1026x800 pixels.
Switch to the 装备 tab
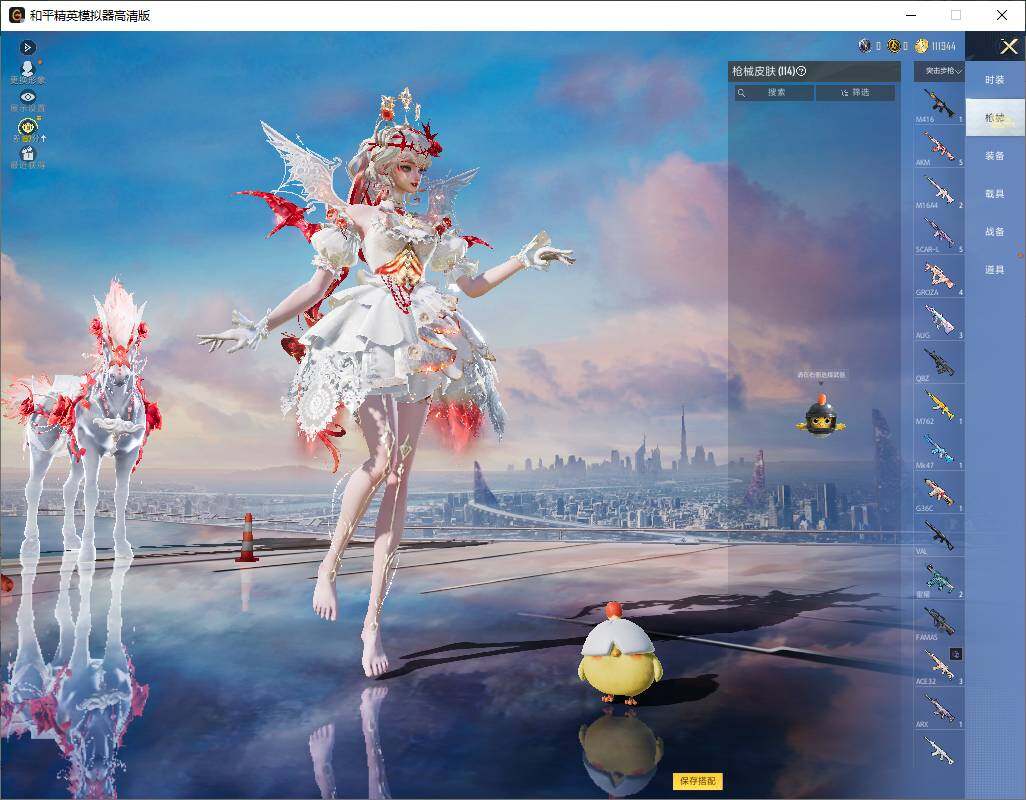pyautogui.click(x=995, y=156)
